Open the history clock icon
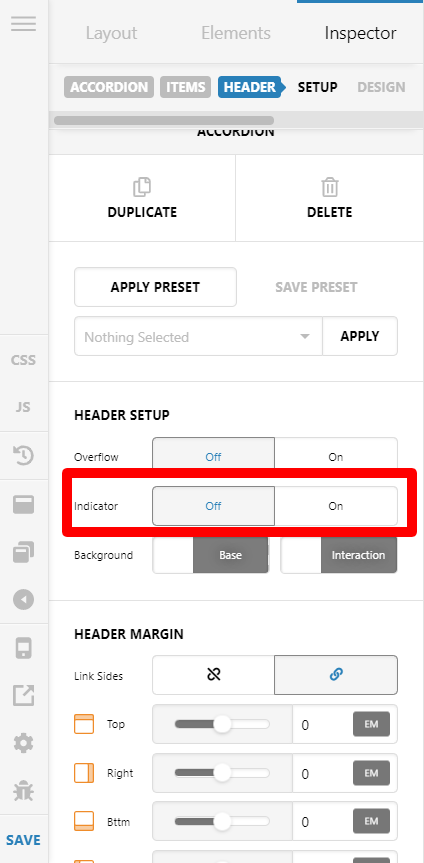This screenshot has width=424, height=863. click(x=24, y=455)
